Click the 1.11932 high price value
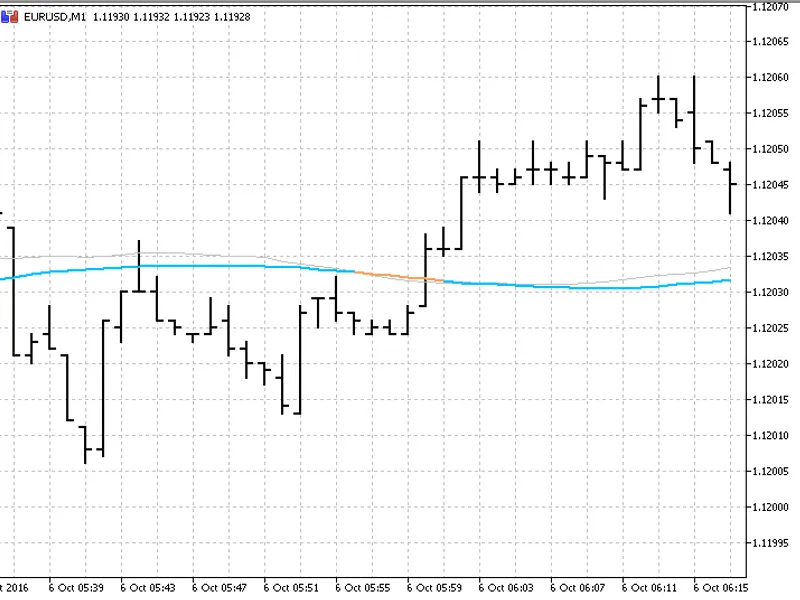The width and height of the screenshot is (800, 600). 151,17
